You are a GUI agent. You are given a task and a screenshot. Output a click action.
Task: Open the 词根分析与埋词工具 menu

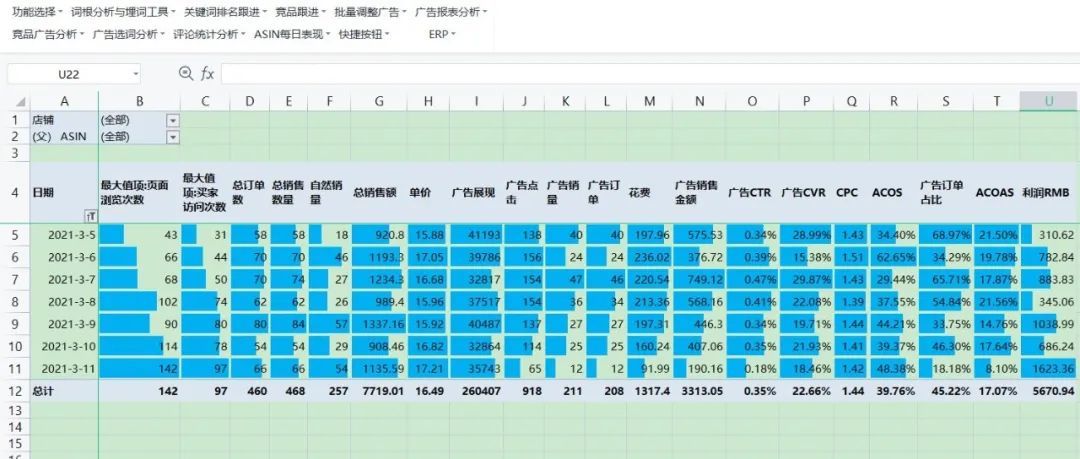pyautogui.click(x=123, y=12)
